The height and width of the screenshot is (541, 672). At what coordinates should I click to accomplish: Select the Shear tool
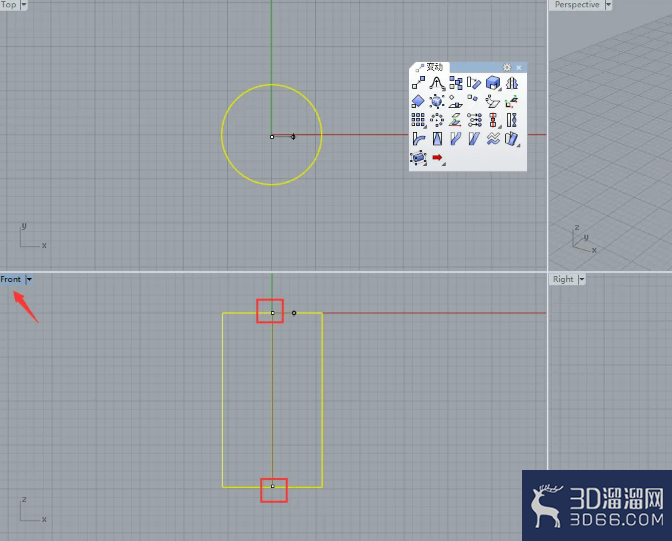pyautogui.click(x=474, y=139)
